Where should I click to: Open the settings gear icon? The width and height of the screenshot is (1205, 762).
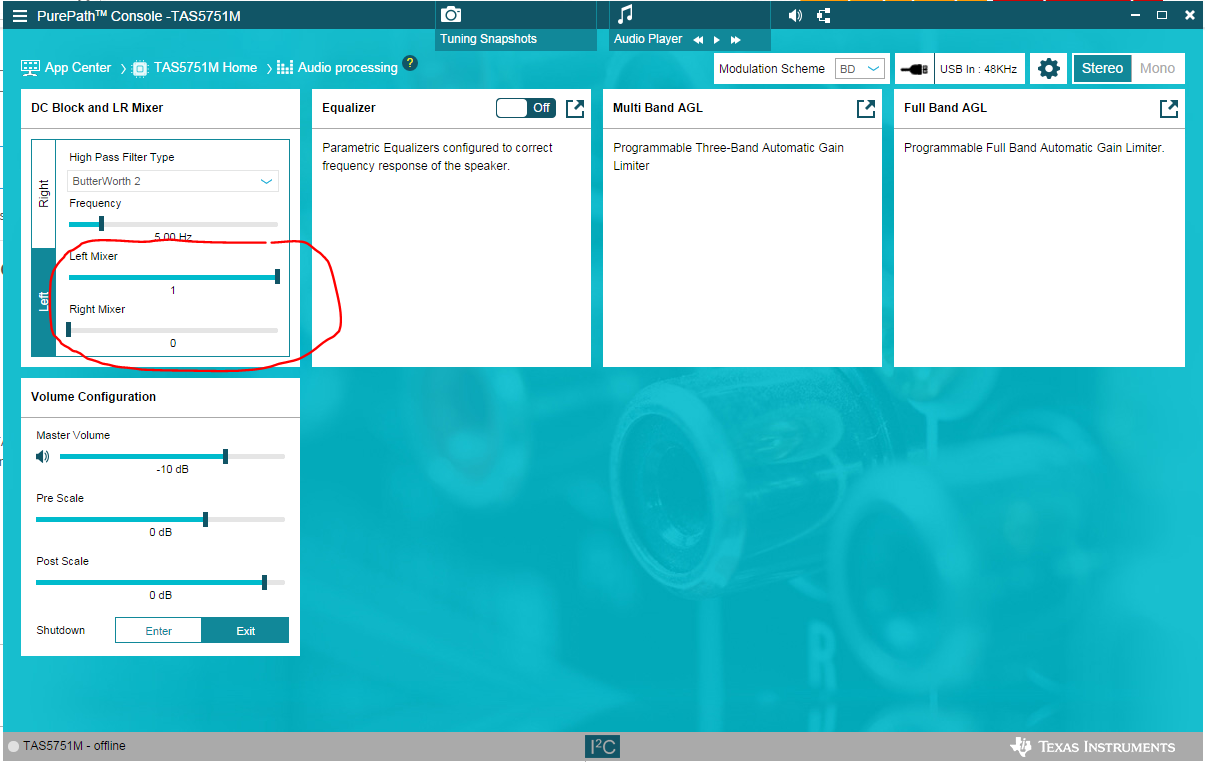[x=1048, y=68]
